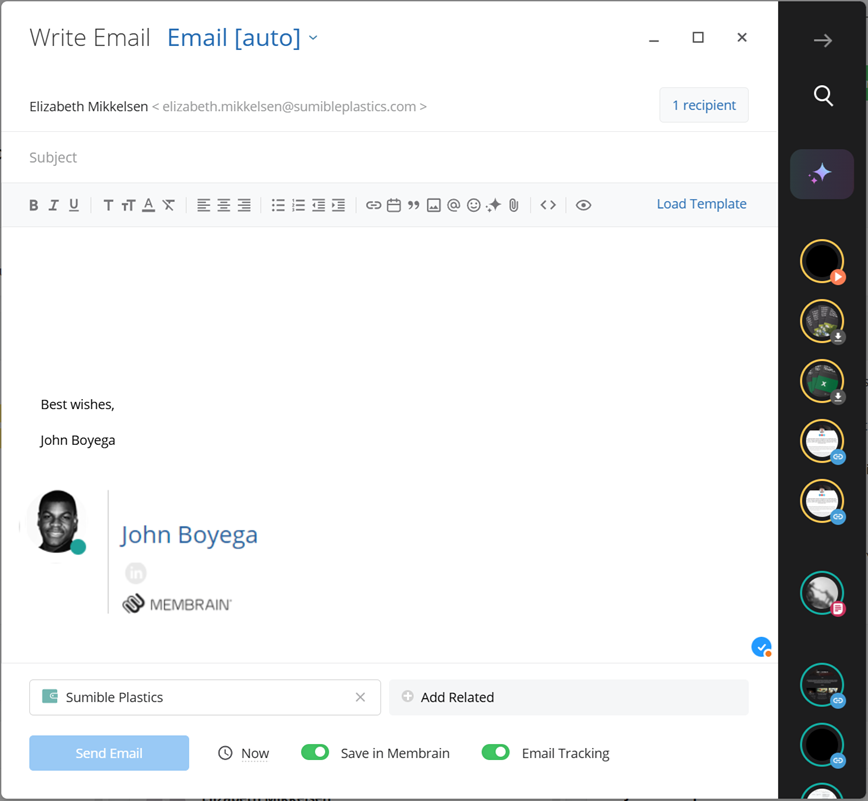Insert an image icon
868x801 pixels.
click(x=434, y=205)
